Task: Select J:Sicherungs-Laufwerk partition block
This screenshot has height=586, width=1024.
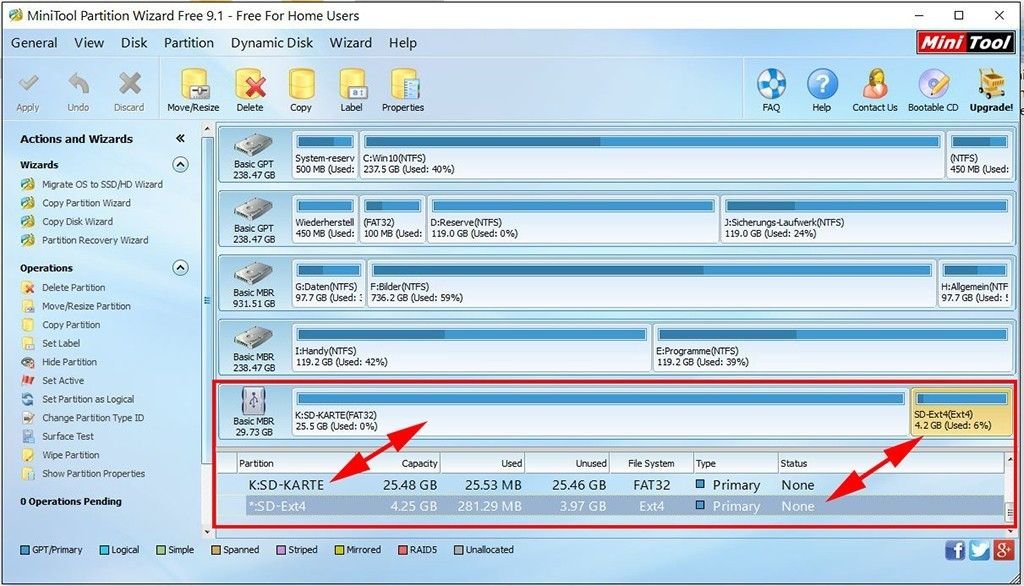Action: [x=867, y=219]
